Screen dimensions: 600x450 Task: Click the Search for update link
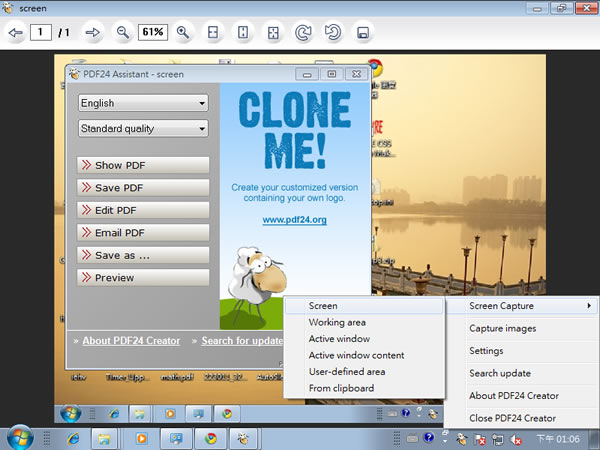[x=242, y=341]
